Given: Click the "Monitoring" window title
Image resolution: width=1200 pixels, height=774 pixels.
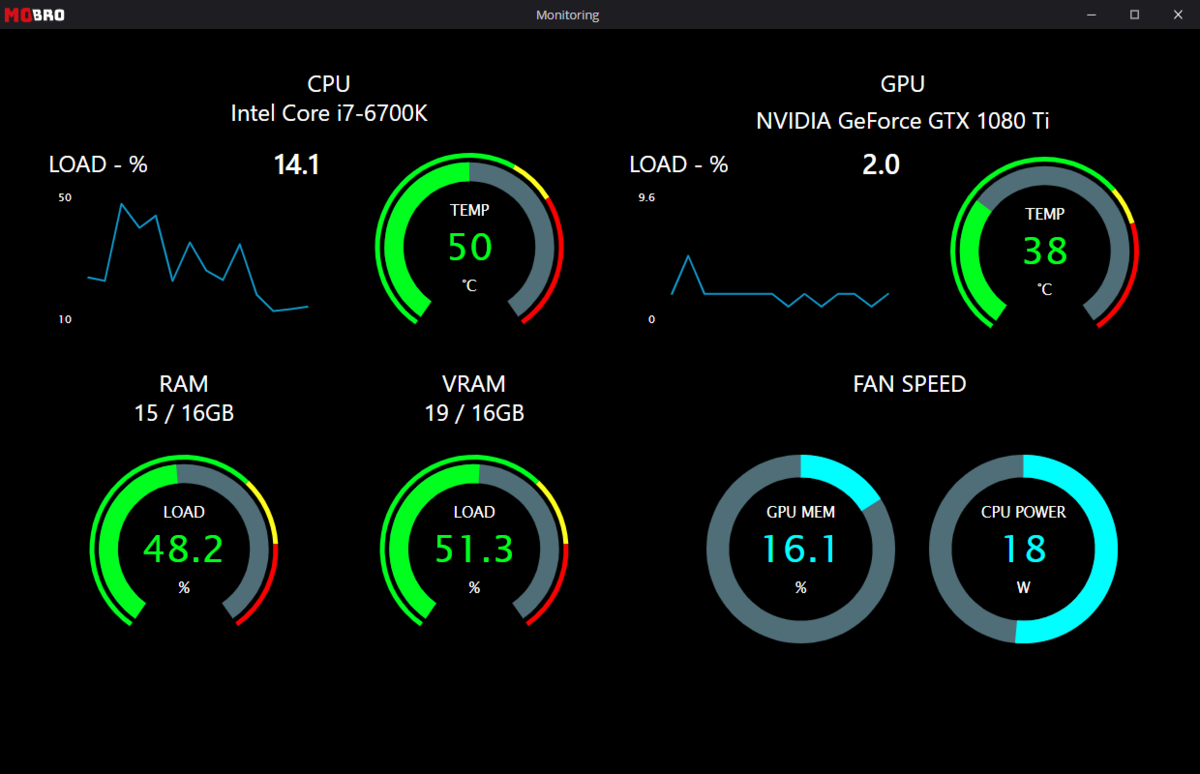Looking at the screenshot, I should 567,15.
